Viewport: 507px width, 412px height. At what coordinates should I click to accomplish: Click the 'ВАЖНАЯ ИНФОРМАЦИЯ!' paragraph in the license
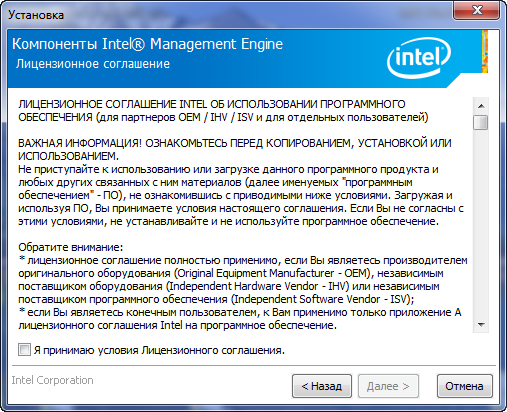(x=235, y=150)
